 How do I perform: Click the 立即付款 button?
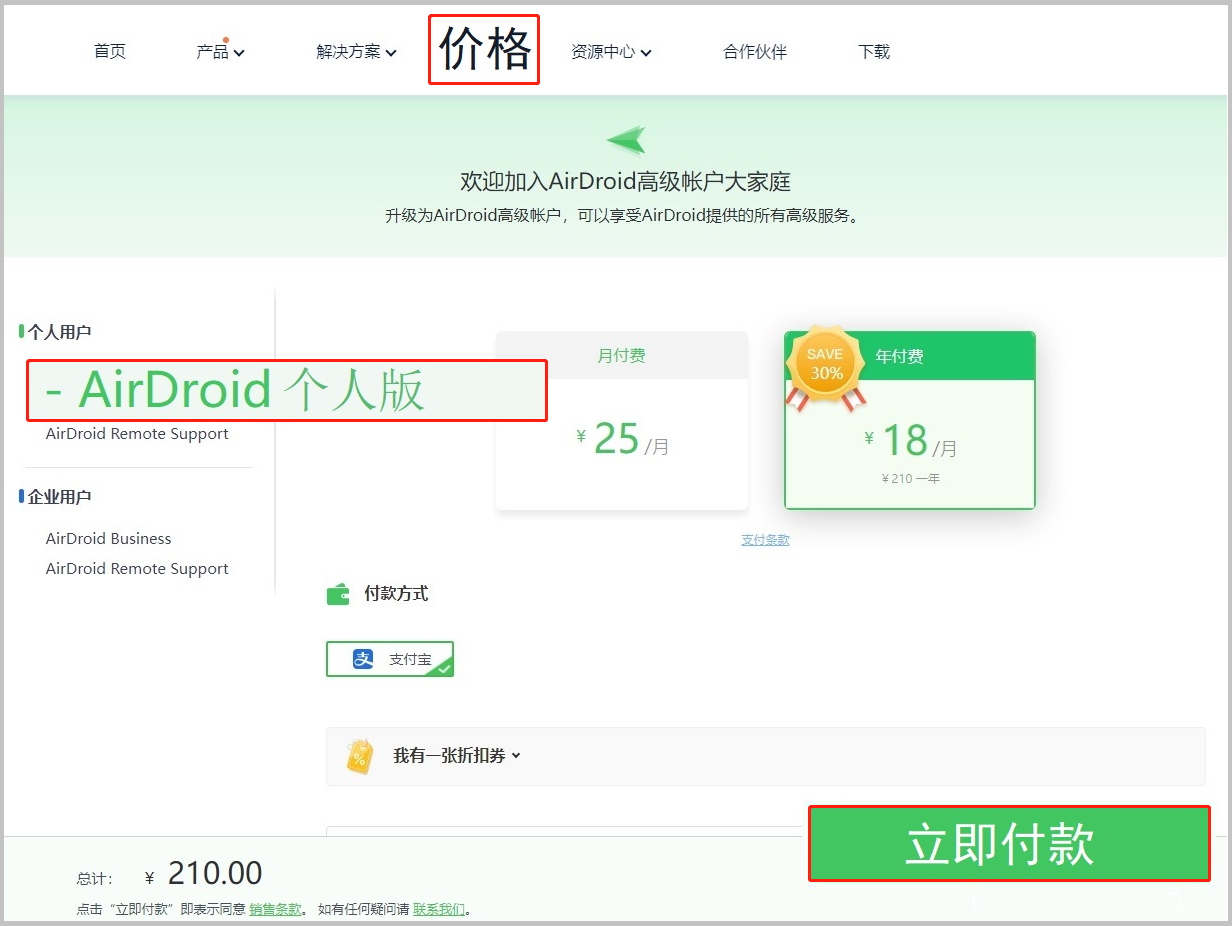[1009, 843]
